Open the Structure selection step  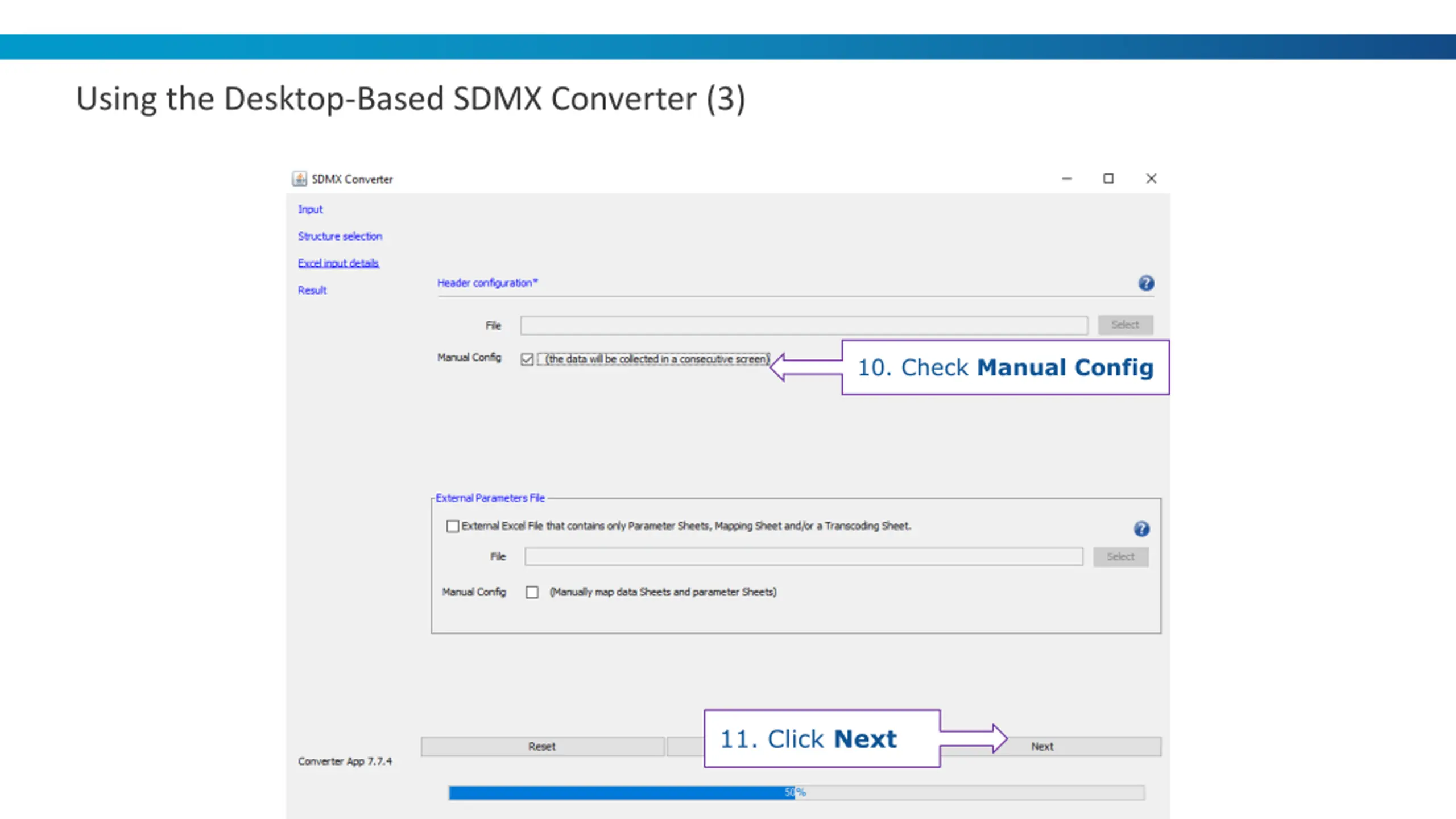pos(340,236)
